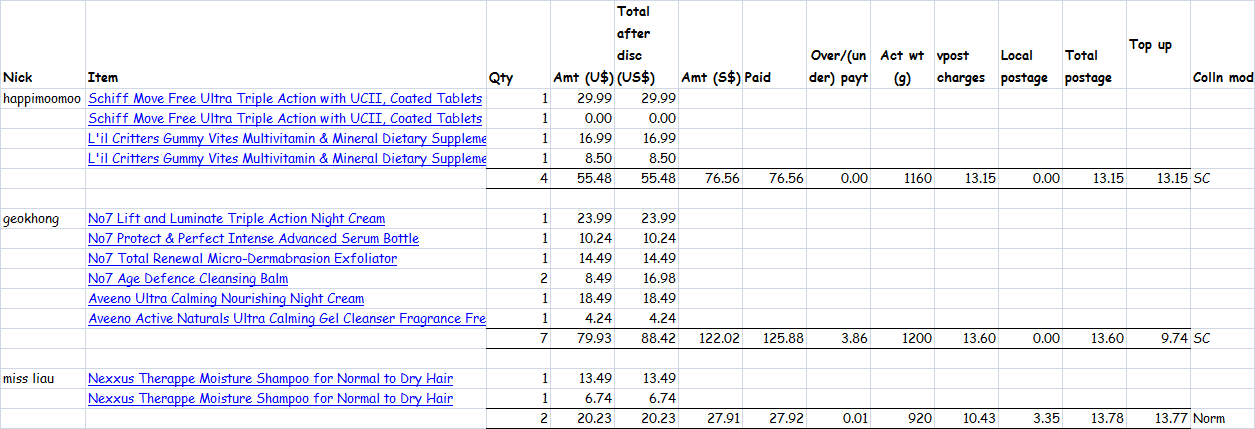
Task: Select the 'vpost charges' header cell
Action: 966,45
